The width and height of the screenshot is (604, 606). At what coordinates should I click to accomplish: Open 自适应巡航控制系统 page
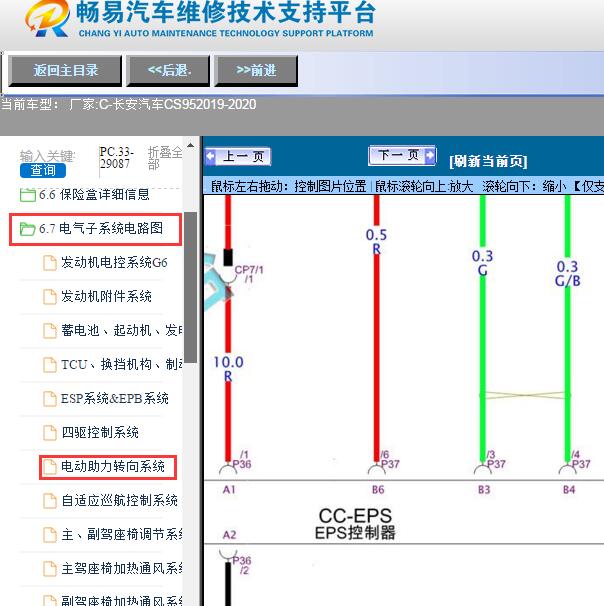click(x=119, y=500)
